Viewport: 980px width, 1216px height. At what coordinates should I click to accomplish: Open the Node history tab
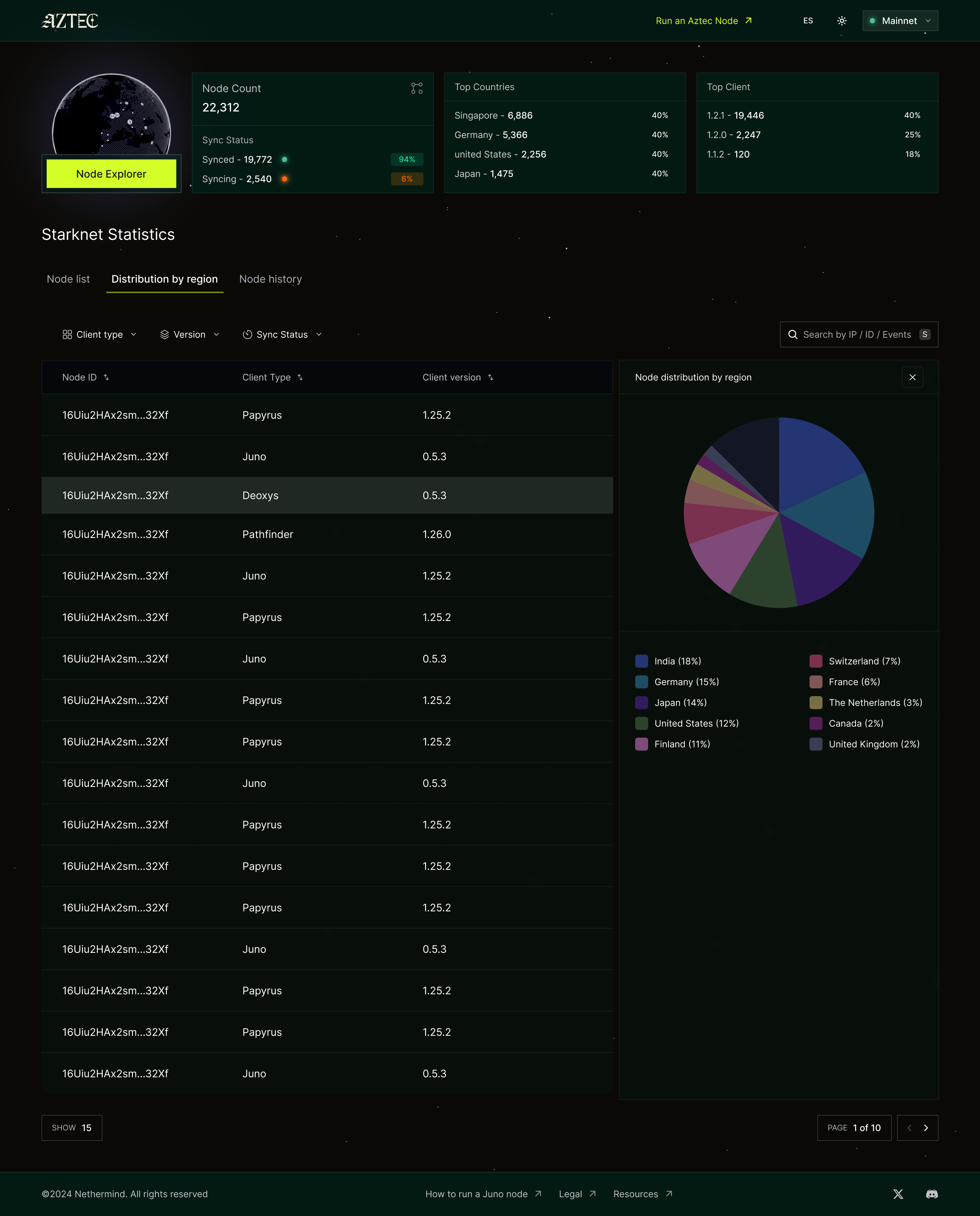pyautogui.click(x=270, y=279)
